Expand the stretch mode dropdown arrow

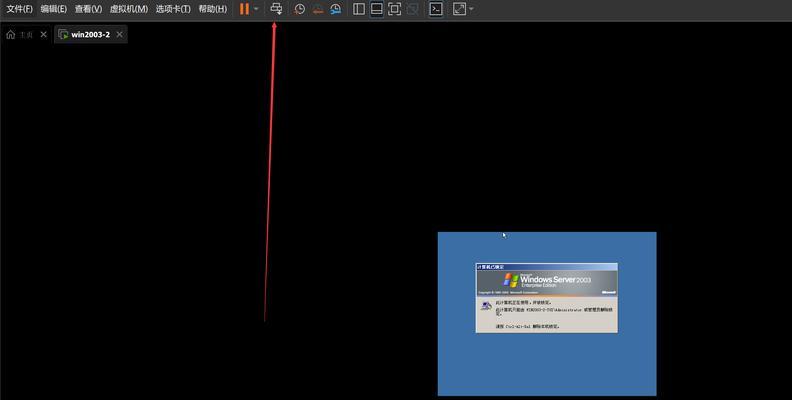tap(471, 9)
